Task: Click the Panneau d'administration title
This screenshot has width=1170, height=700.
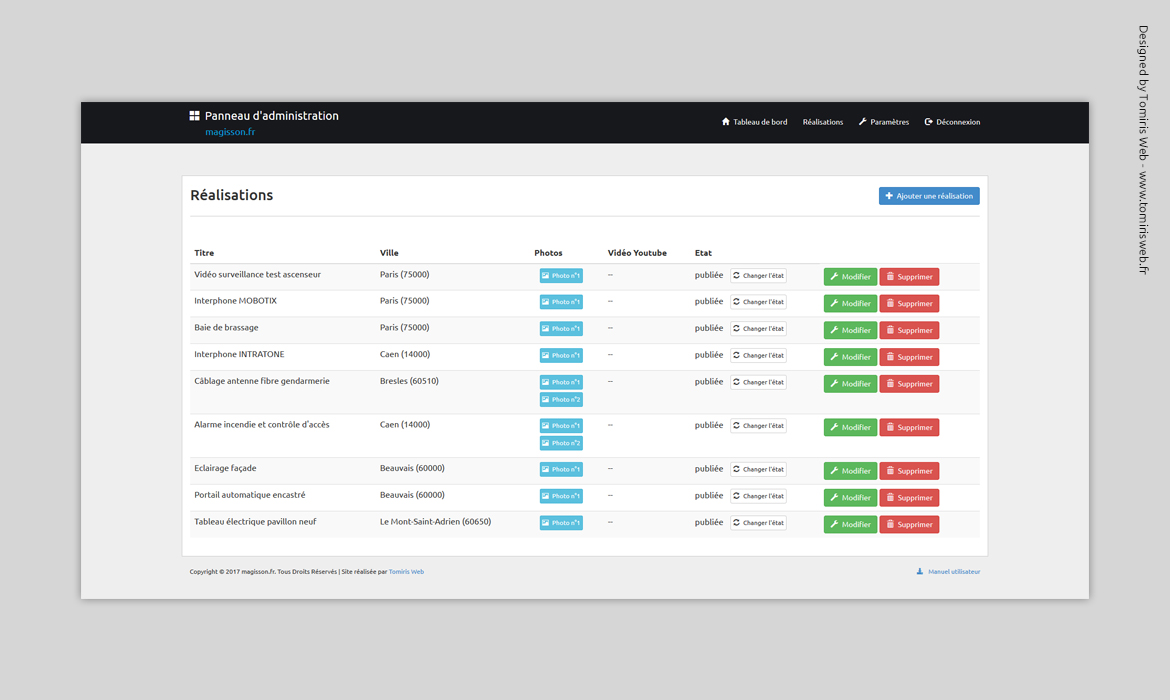Action: (x=272, y=116)
